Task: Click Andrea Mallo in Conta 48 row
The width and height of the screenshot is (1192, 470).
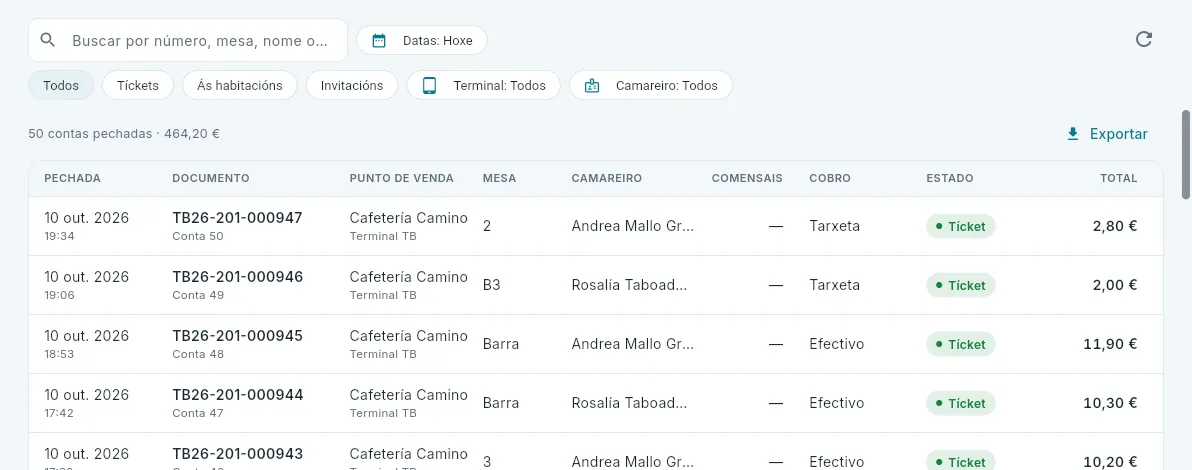Action: (x=632, y=344)
